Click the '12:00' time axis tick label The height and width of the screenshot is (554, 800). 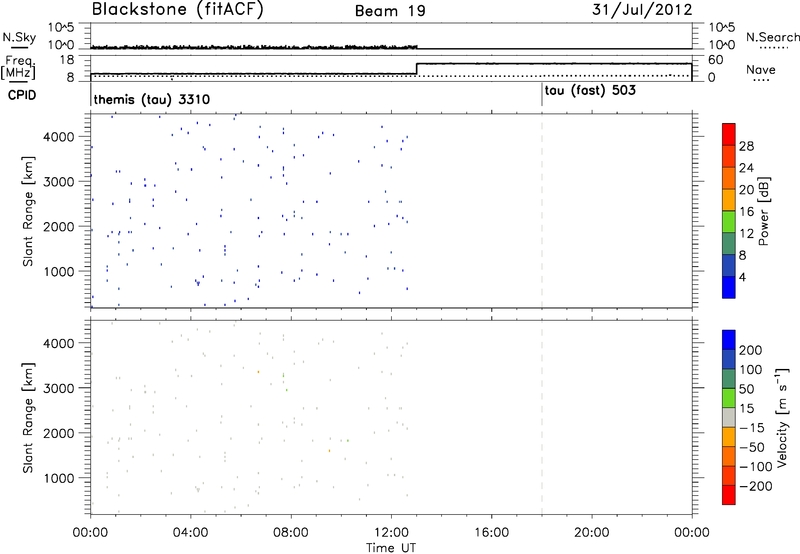pos(391,533)
